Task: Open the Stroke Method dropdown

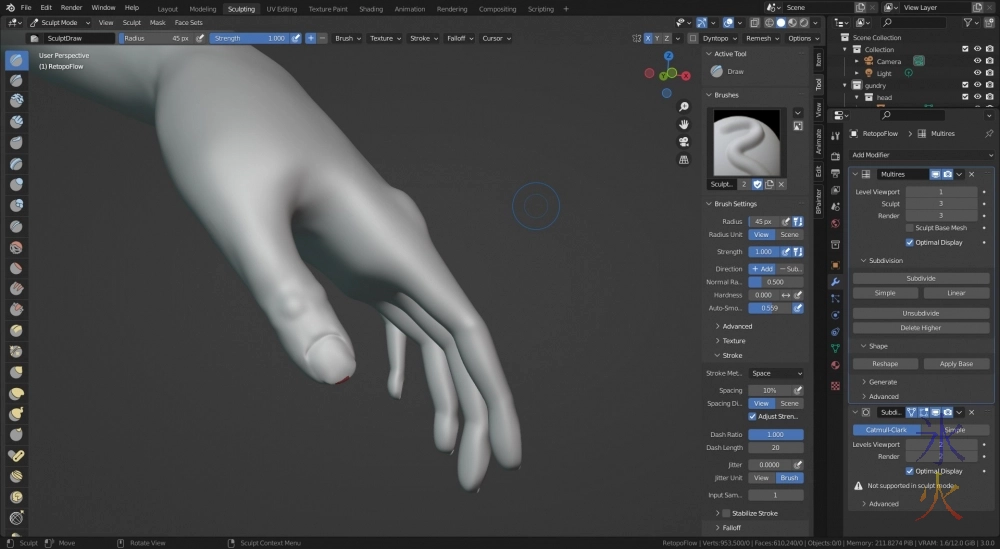Action: pos(776,373)
